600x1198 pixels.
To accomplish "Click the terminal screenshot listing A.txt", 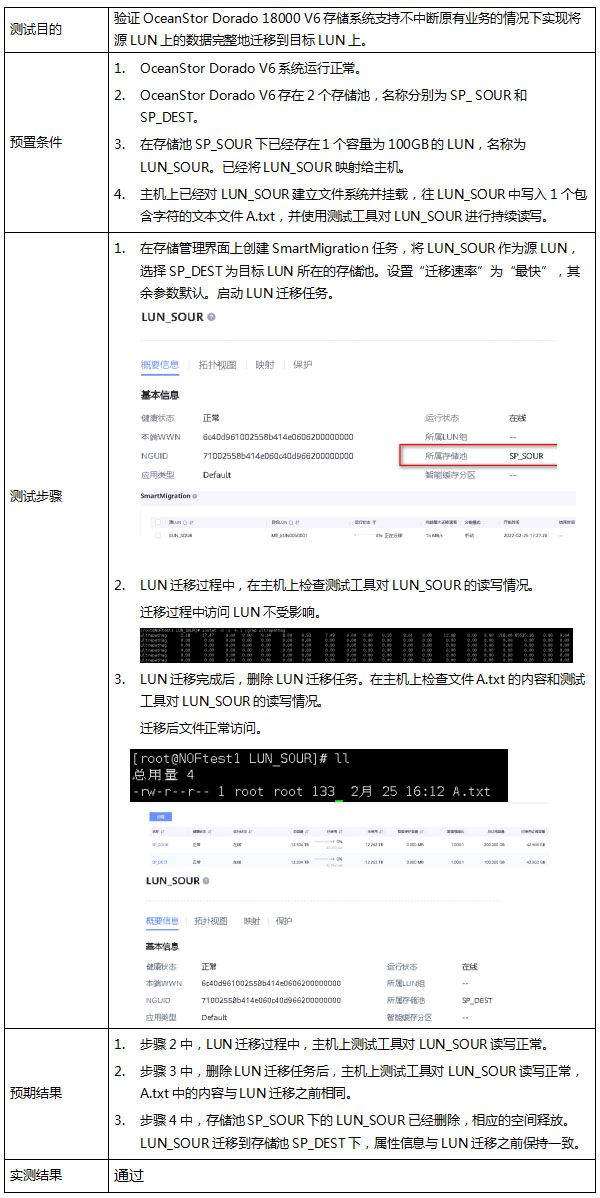I will [x=319, y=775].
